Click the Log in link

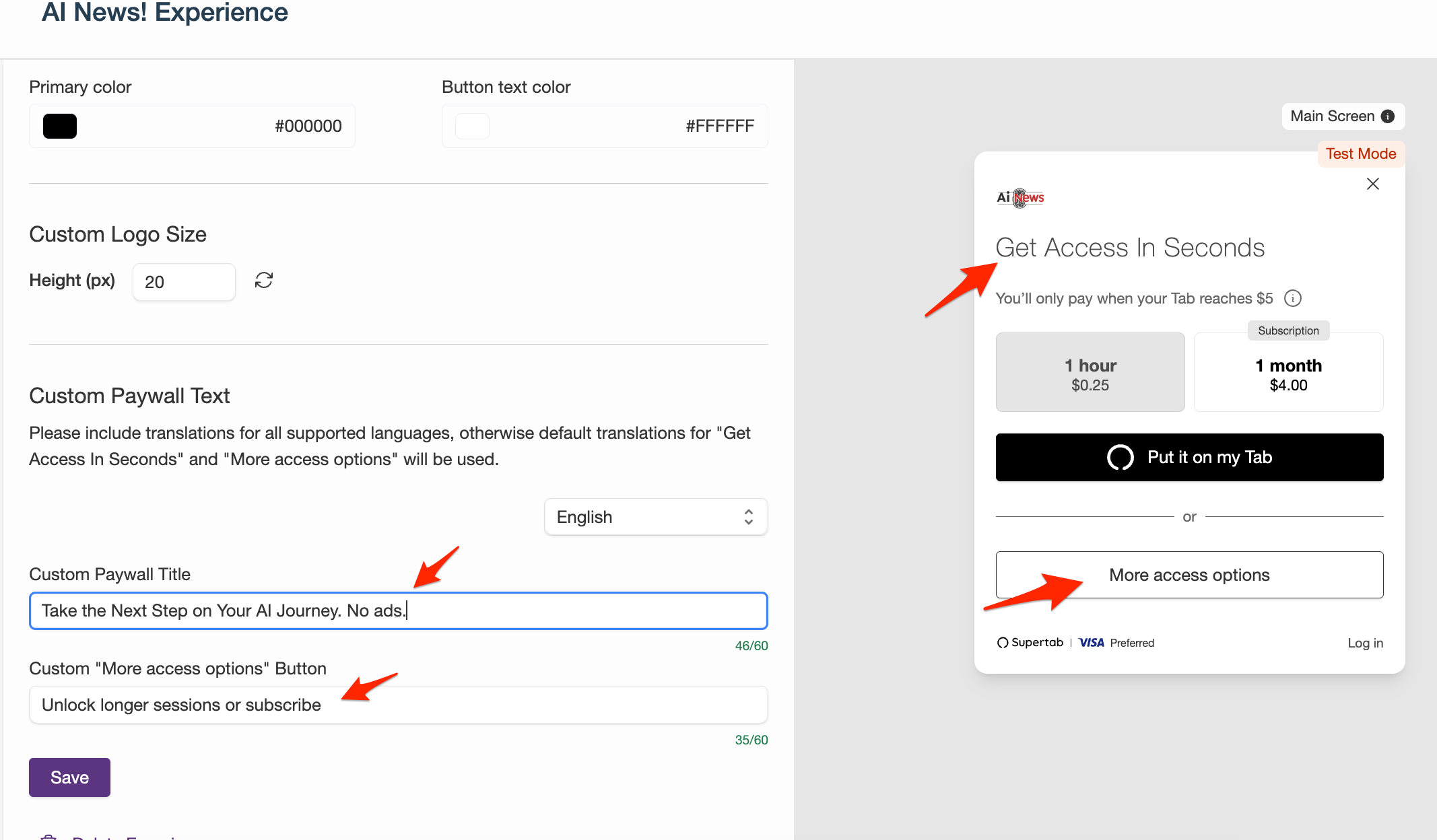1365,643
